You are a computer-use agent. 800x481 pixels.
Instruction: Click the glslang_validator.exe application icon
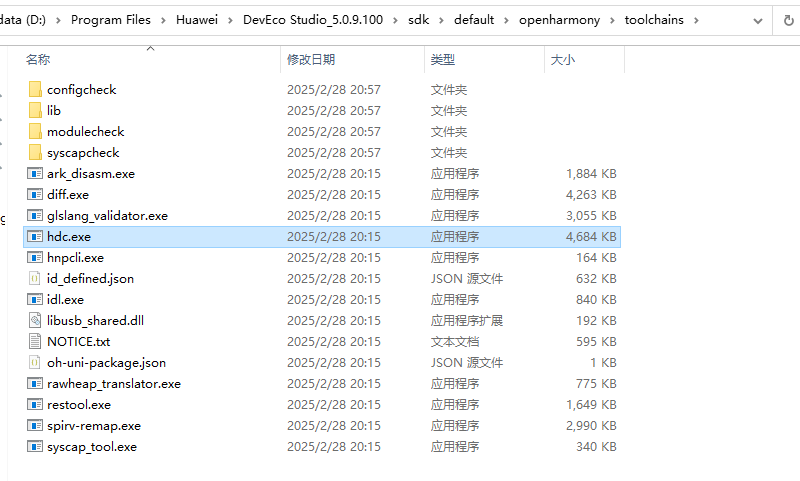(35, 215)
